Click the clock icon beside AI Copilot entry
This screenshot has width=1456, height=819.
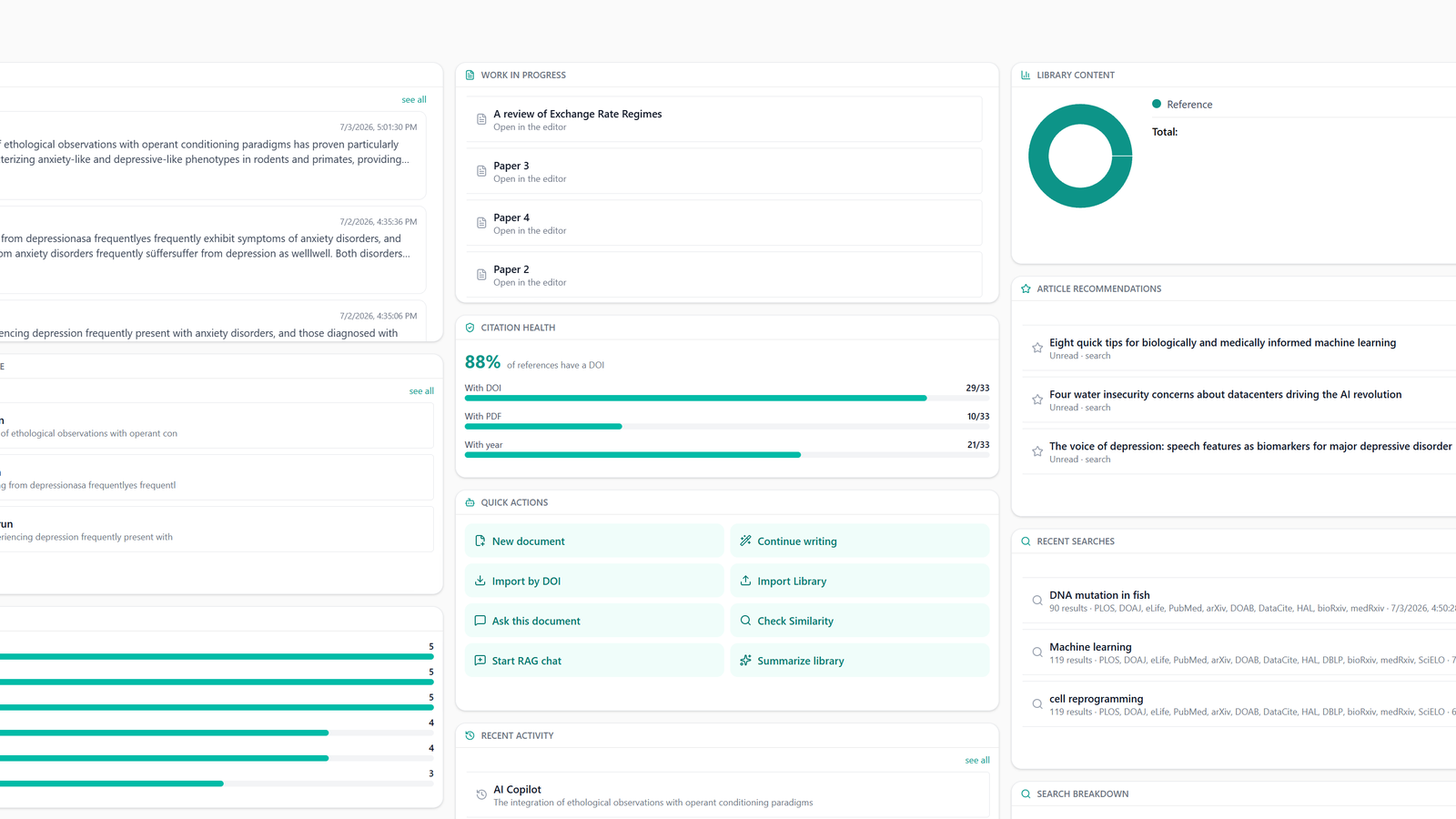pos(481,795)
